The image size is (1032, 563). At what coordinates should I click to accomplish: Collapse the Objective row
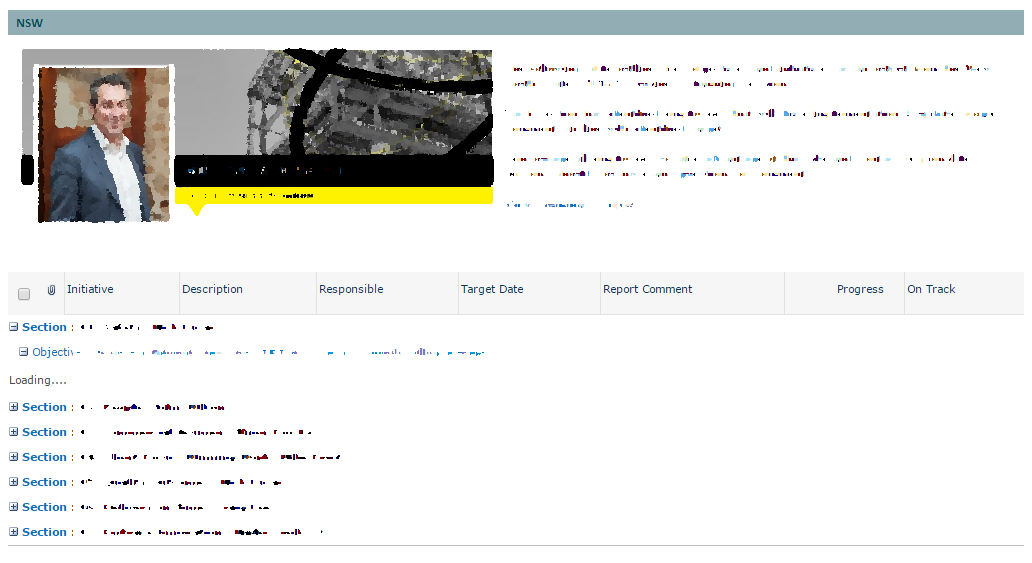point(24,352)
